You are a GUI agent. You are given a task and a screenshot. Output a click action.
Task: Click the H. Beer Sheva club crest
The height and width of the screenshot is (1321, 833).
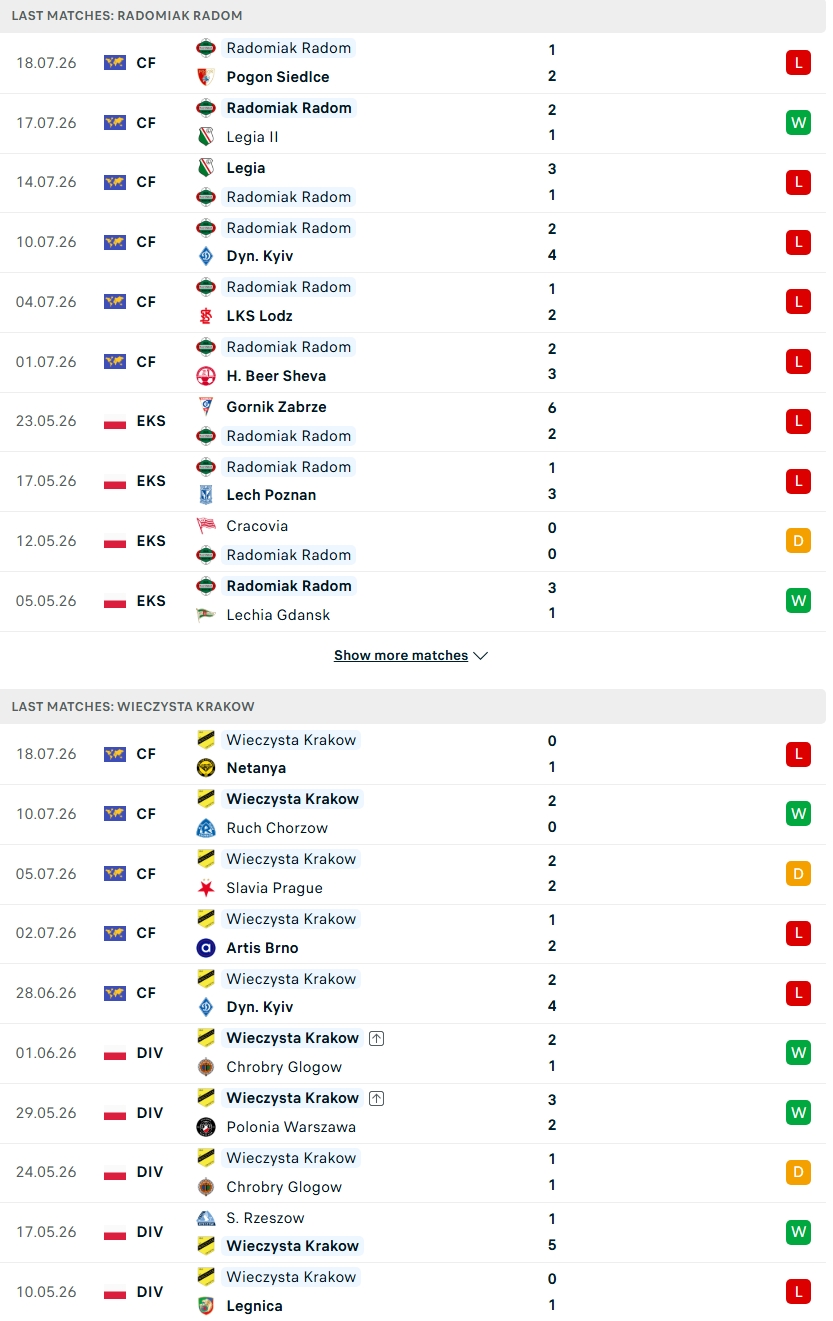pos(206,376)
